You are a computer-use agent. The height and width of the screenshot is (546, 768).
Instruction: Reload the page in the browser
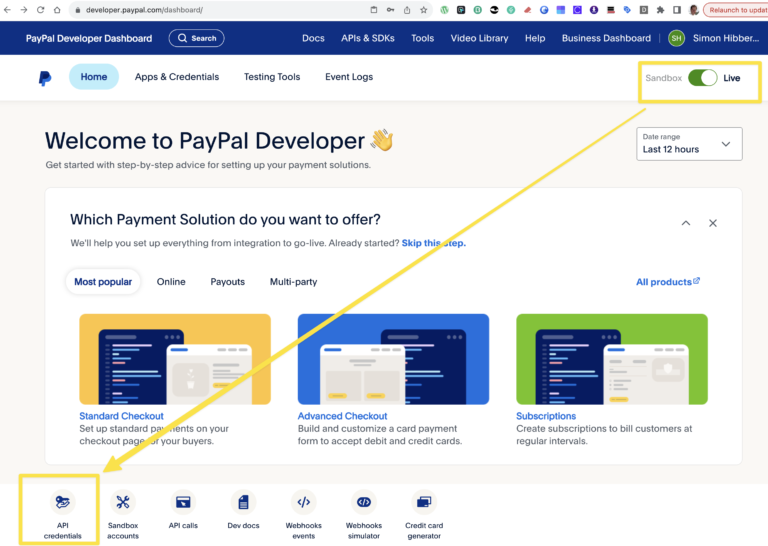[41, 9]
